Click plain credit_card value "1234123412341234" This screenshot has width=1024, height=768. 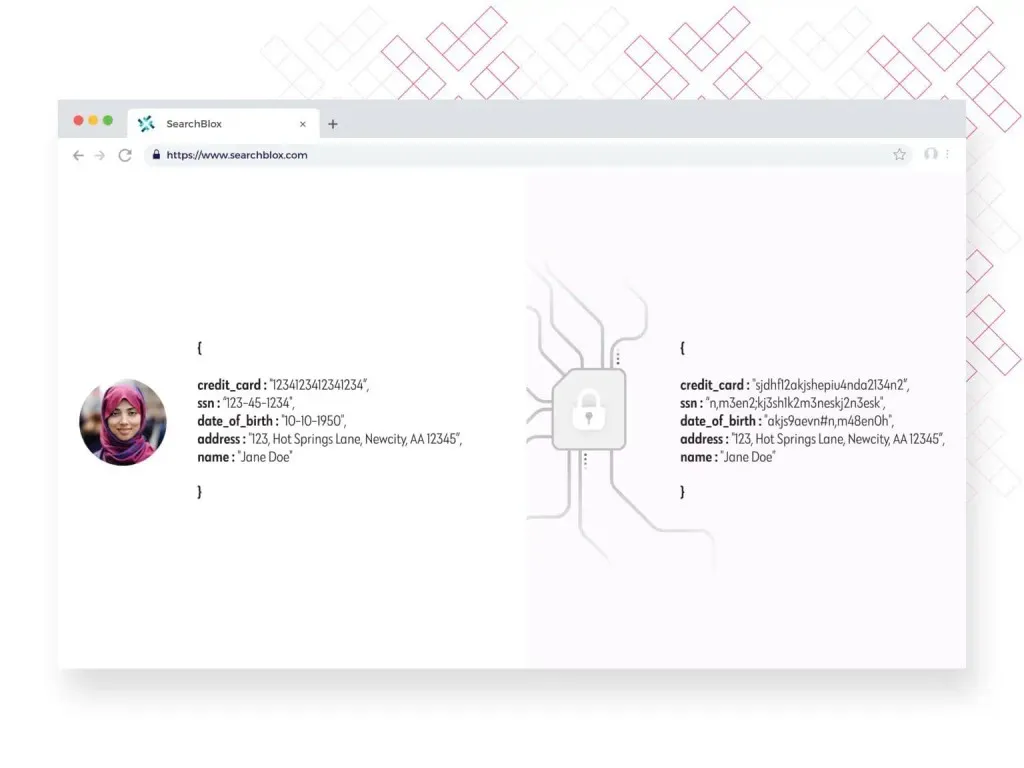tap(318, 385)
